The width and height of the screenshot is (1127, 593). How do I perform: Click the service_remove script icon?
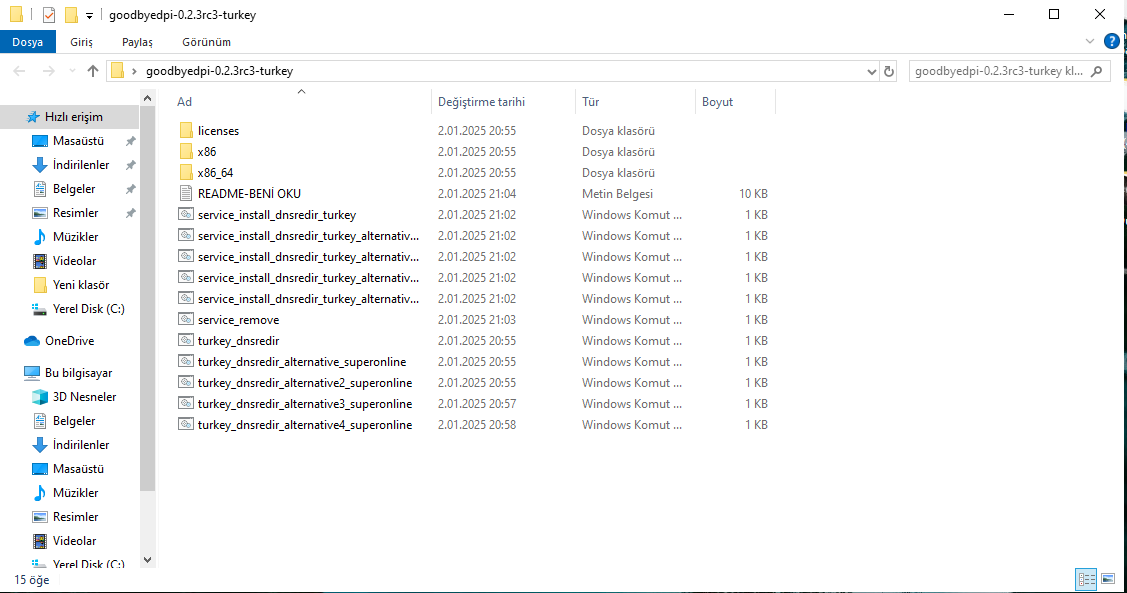click(x=186, y=319)
